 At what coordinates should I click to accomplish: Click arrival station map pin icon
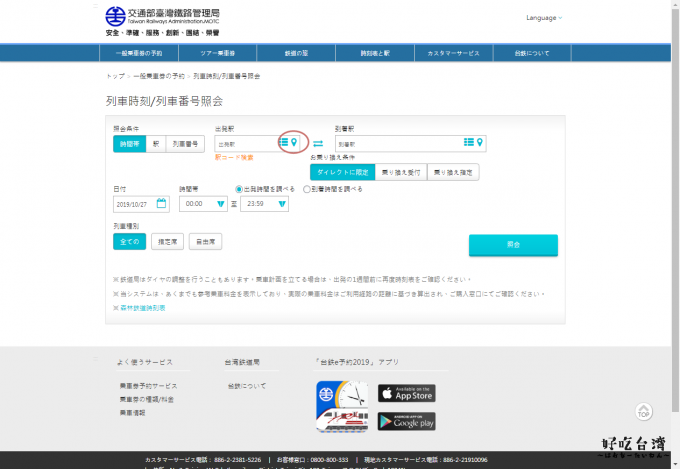[480, 143]
